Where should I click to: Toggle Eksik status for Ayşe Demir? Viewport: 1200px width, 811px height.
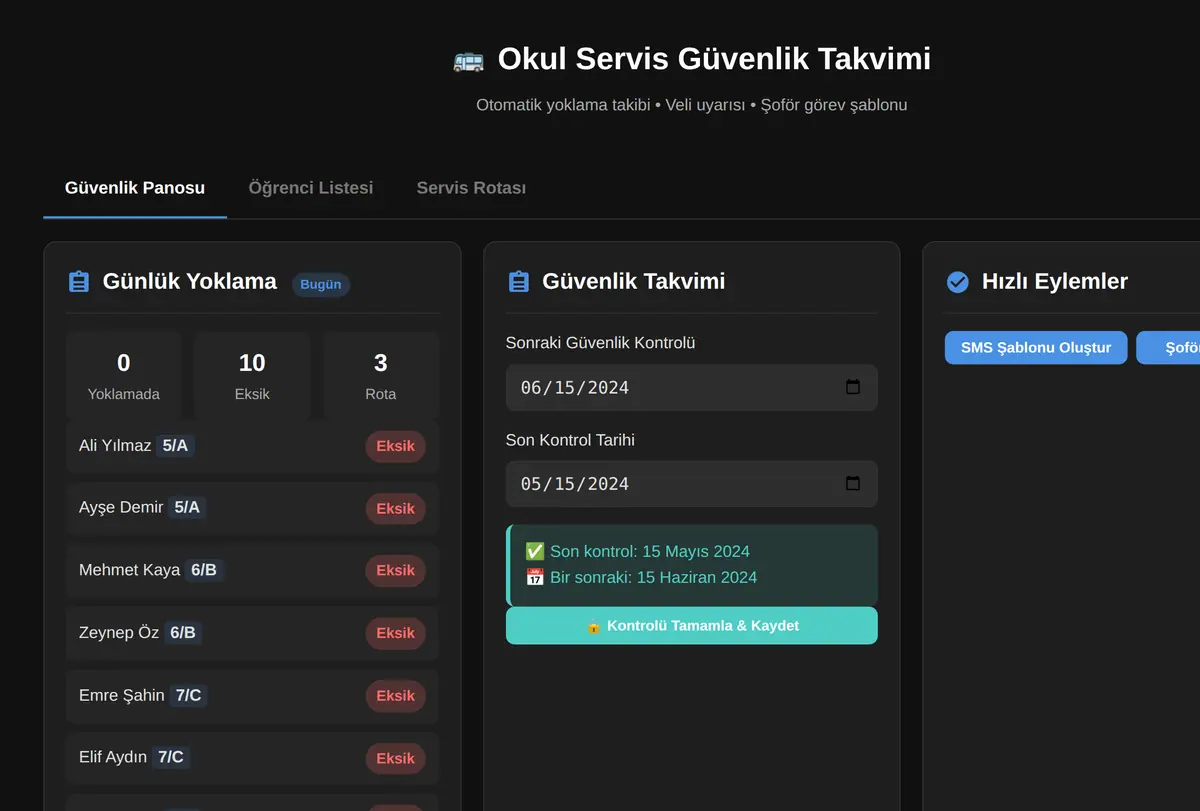pyautogui.click(x=395, y=508)
